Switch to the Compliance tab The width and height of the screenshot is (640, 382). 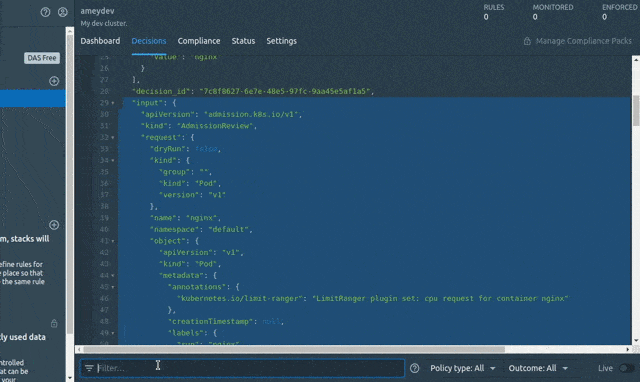point(199,41)
